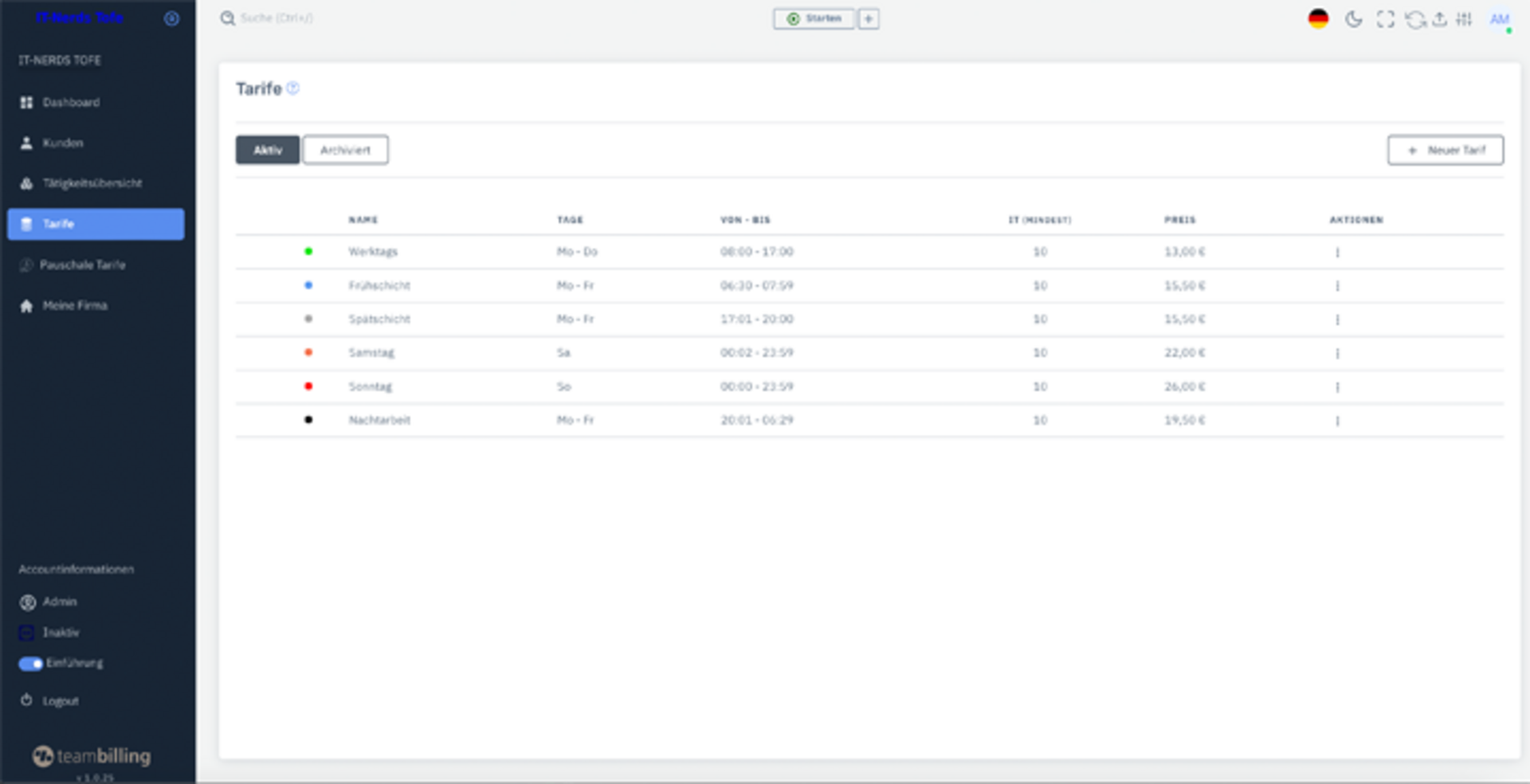
Task: Open actions menu for Werktags tariff
Action: pyautogui.click(x=1337, y=253)
